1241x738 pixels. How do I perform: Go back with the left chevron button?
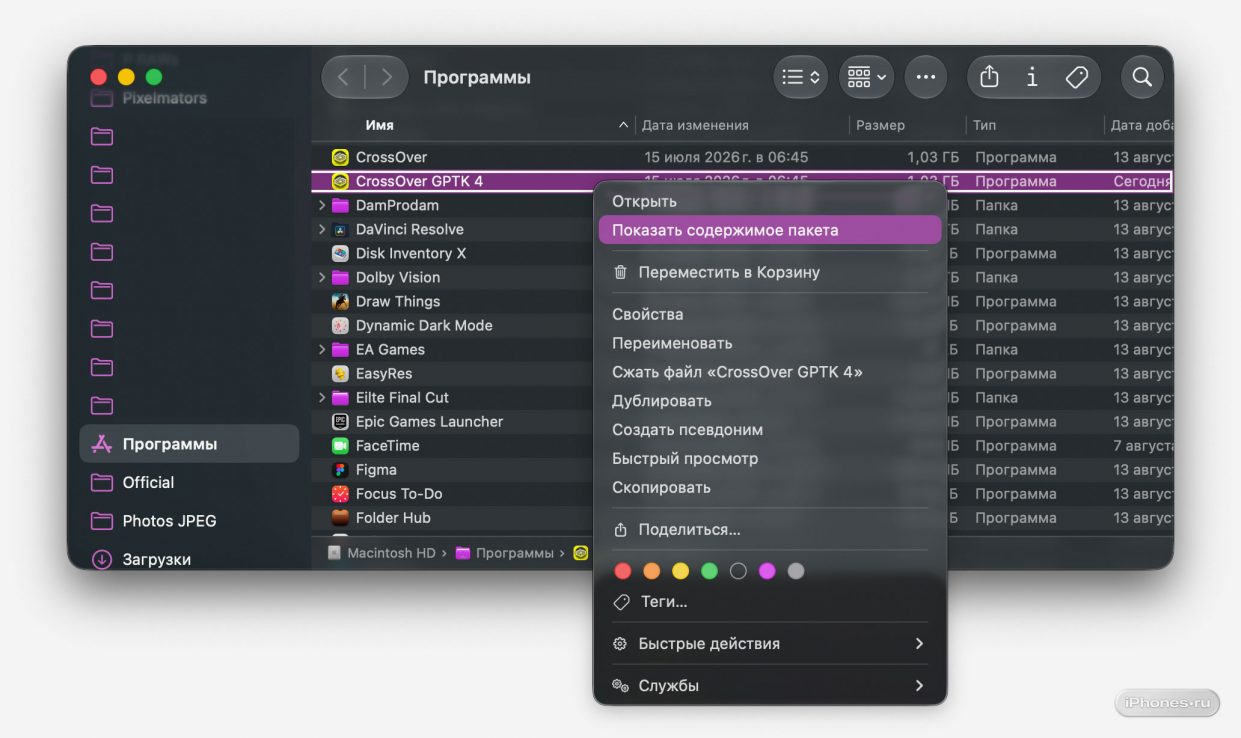[343, 77]
